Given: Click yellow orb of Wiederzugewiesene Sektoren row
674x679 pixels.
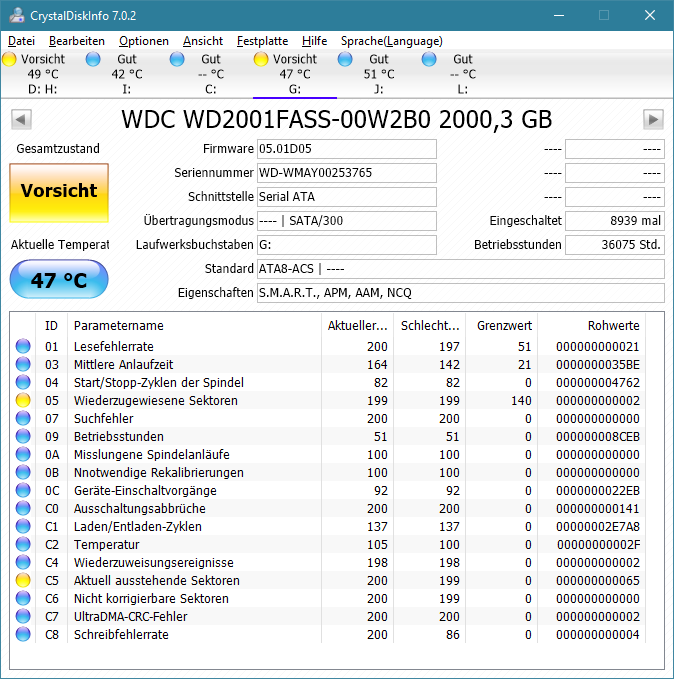Looking at the screenshot, I should click(23, 400).
